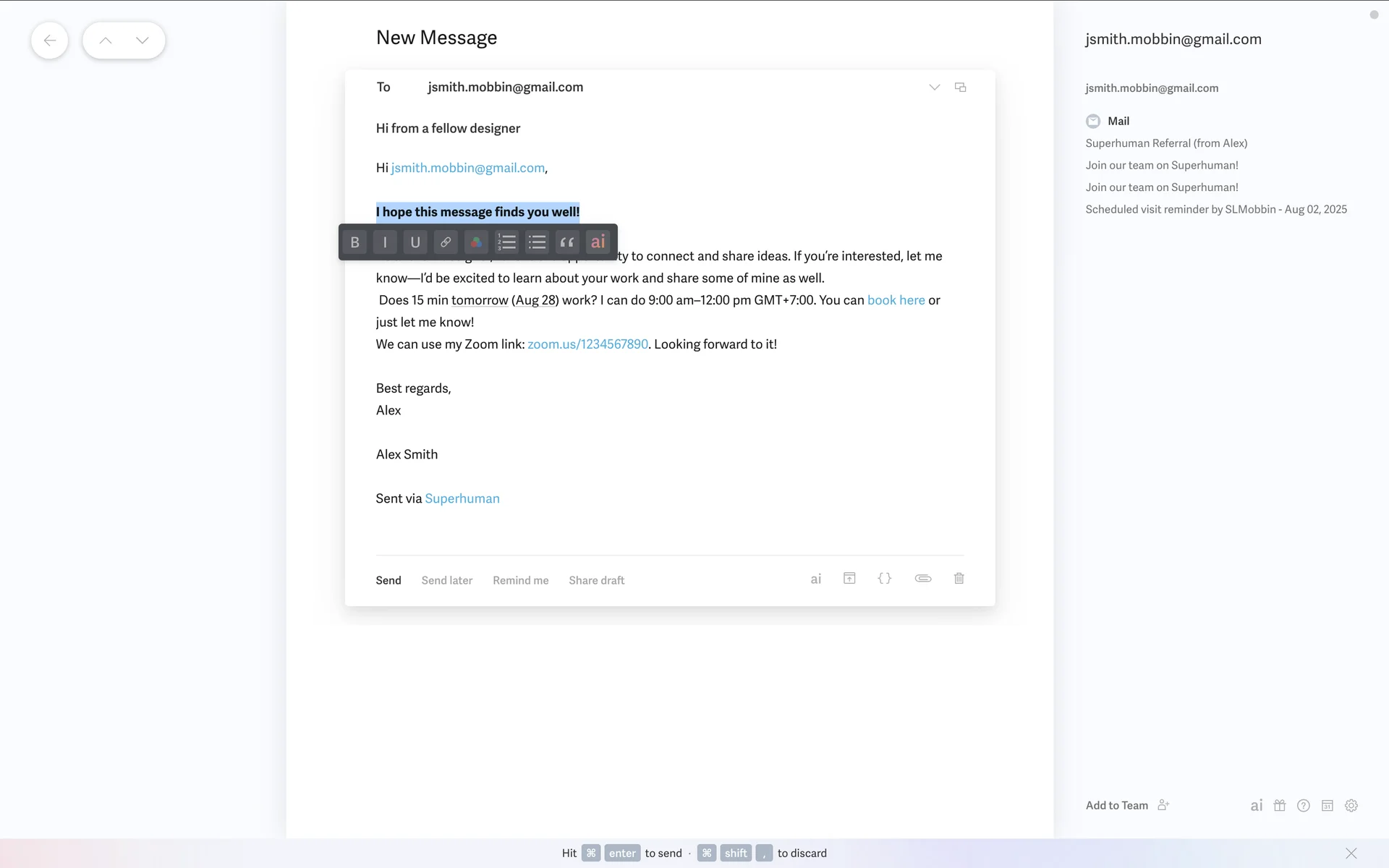Go to the previous conversation arrow
The width and height of the screenshot is (1389, 868).
tap(106, 41)
